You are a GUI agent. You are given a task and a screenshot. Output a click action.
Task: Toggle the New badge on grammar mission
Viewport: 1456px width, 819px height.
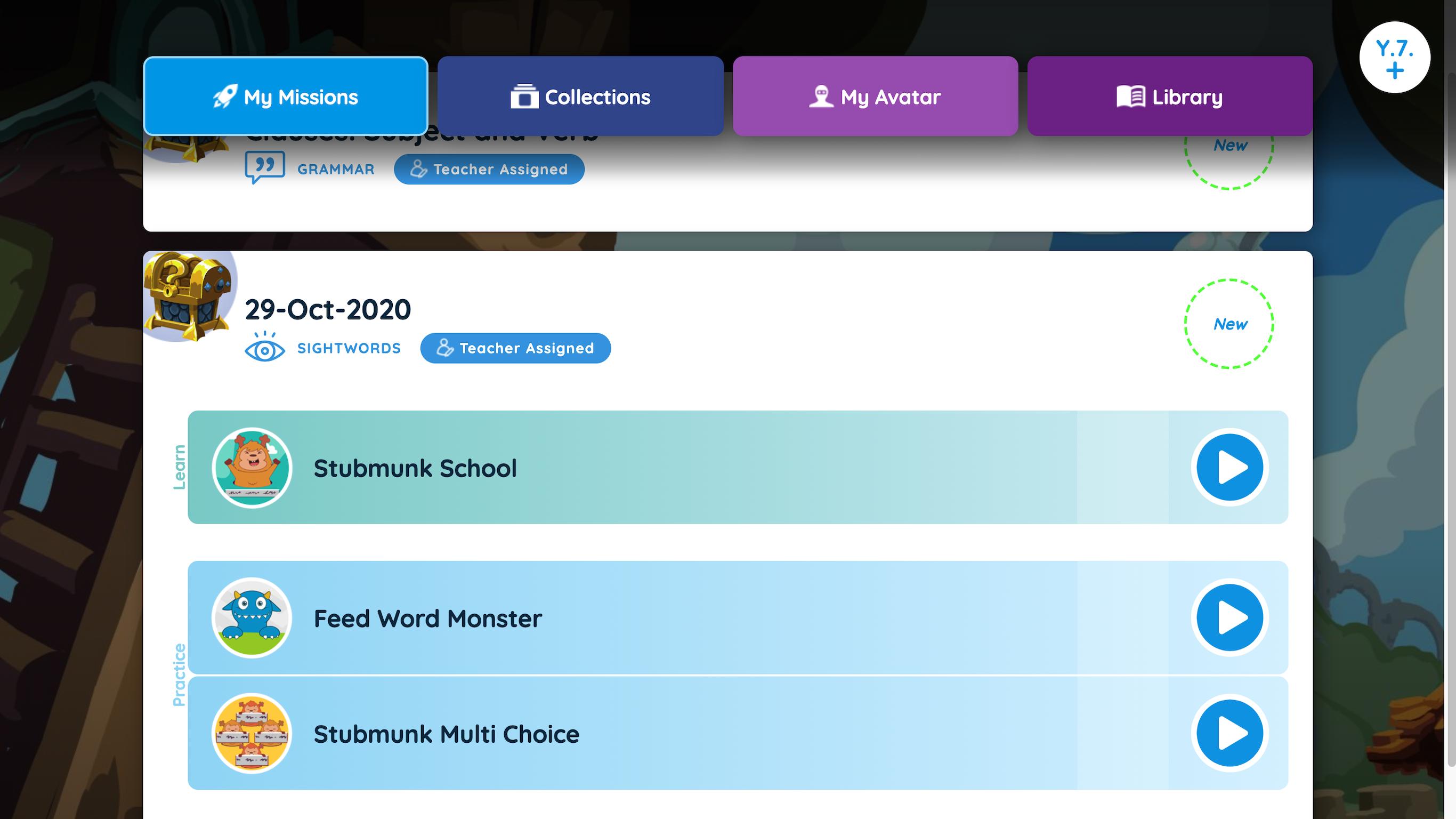1229,145
